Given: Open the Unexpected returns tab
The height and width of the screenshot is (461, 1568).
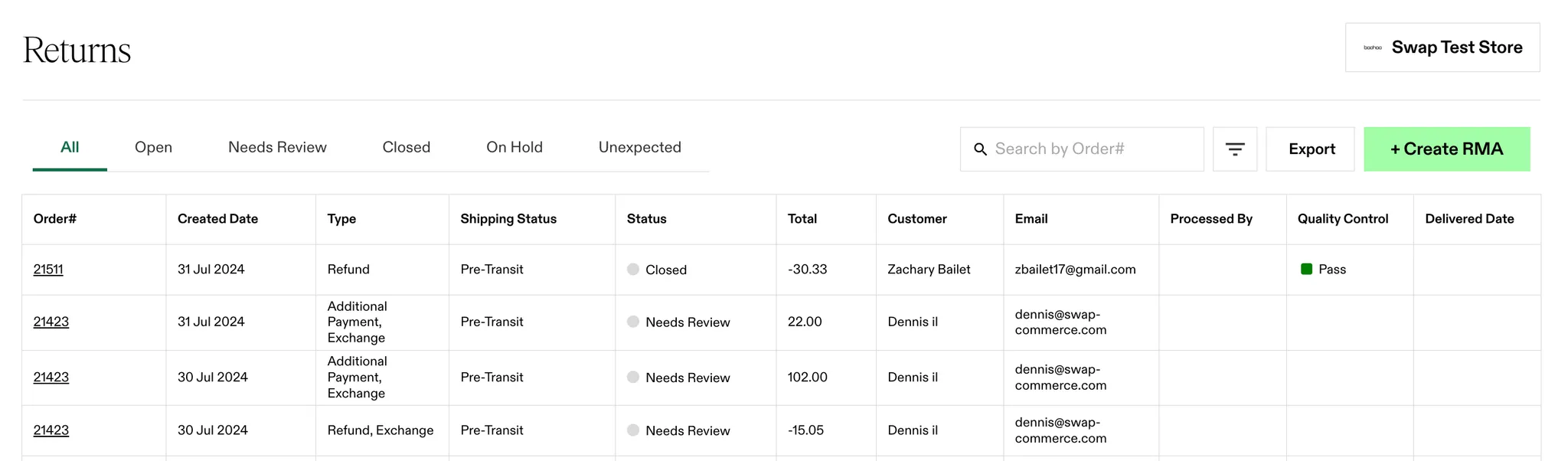Looking at the screenshot, I should pyautogui.click(x=640, y=147).
